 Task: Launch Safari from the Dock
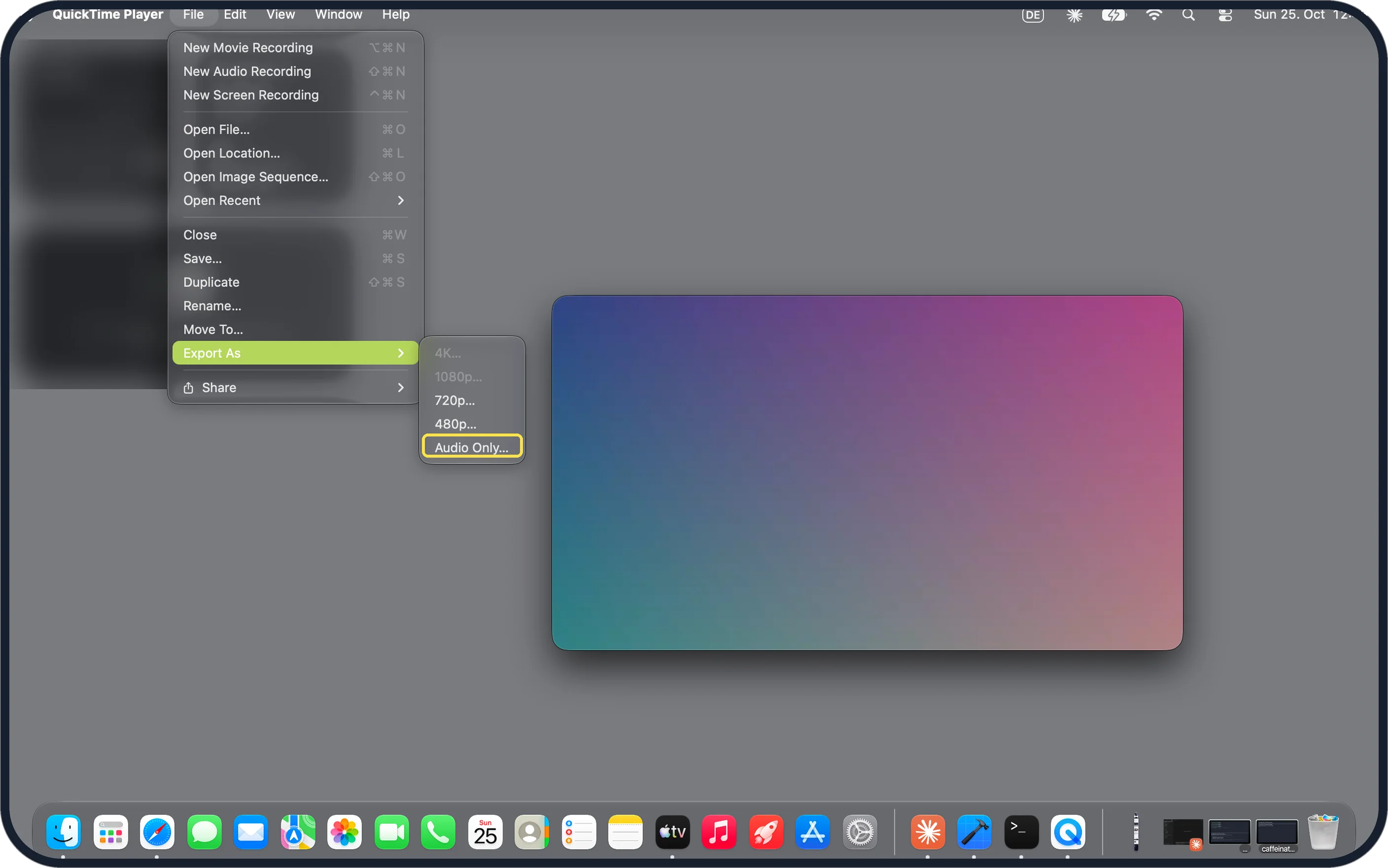point(157,831)
